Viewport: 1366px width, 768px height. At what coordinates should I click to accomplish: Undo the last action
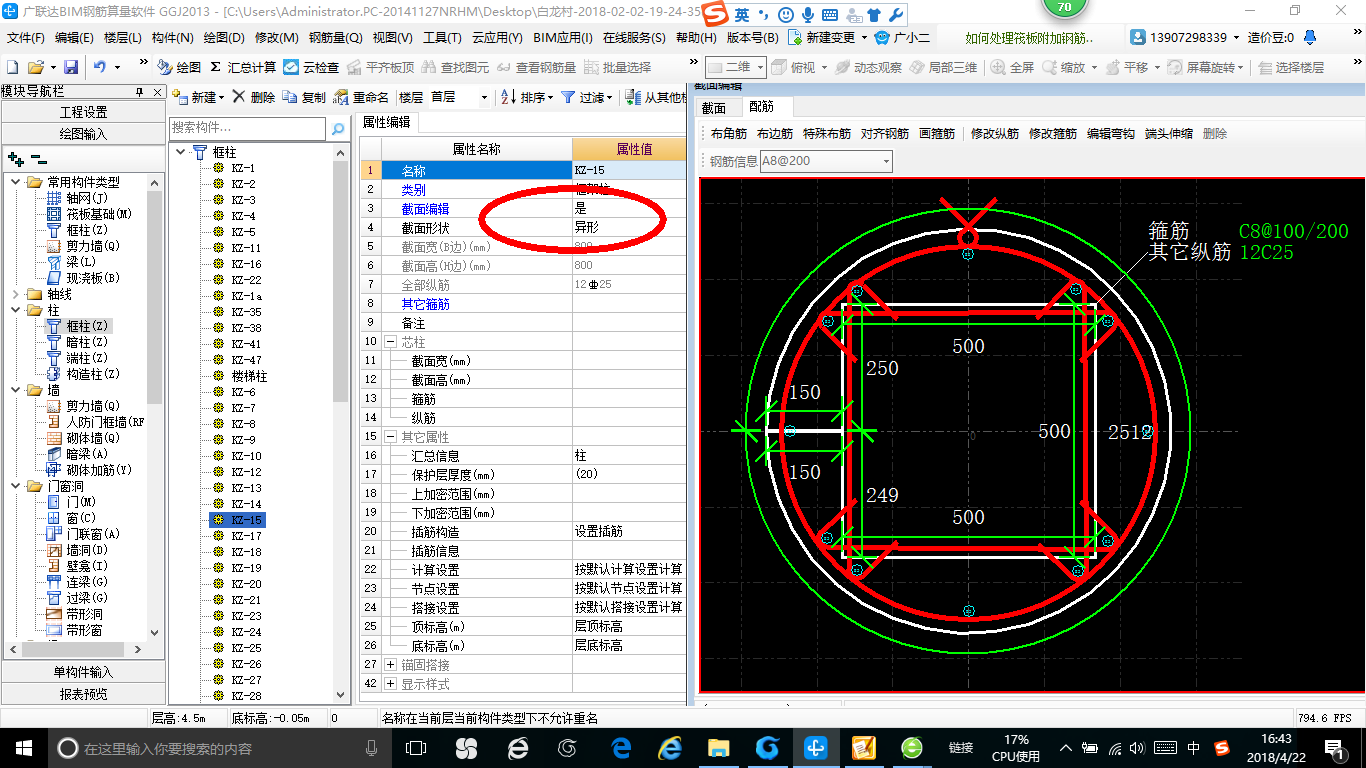click(x=100, y=67)
